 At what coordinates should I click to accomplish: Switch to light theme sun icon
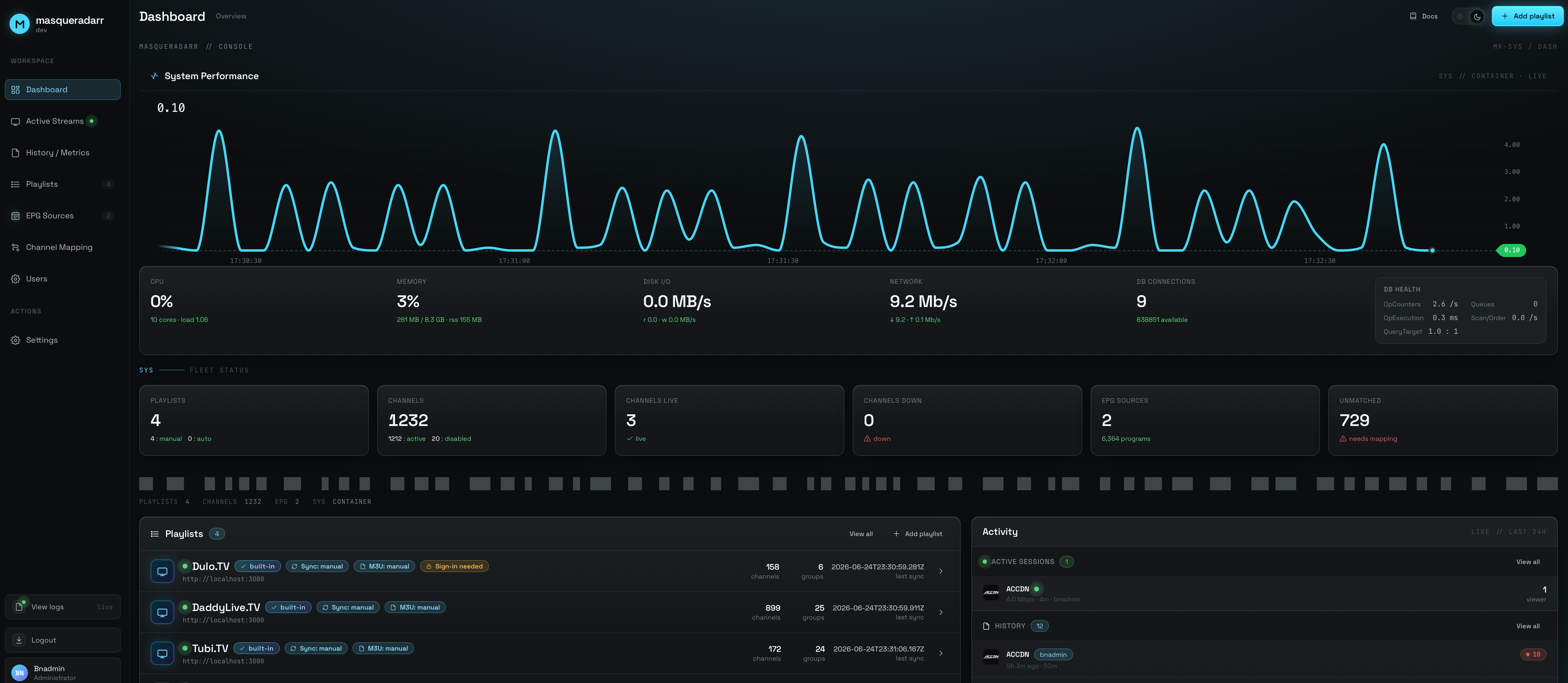pyautogui.click(x=1460, y=16)
